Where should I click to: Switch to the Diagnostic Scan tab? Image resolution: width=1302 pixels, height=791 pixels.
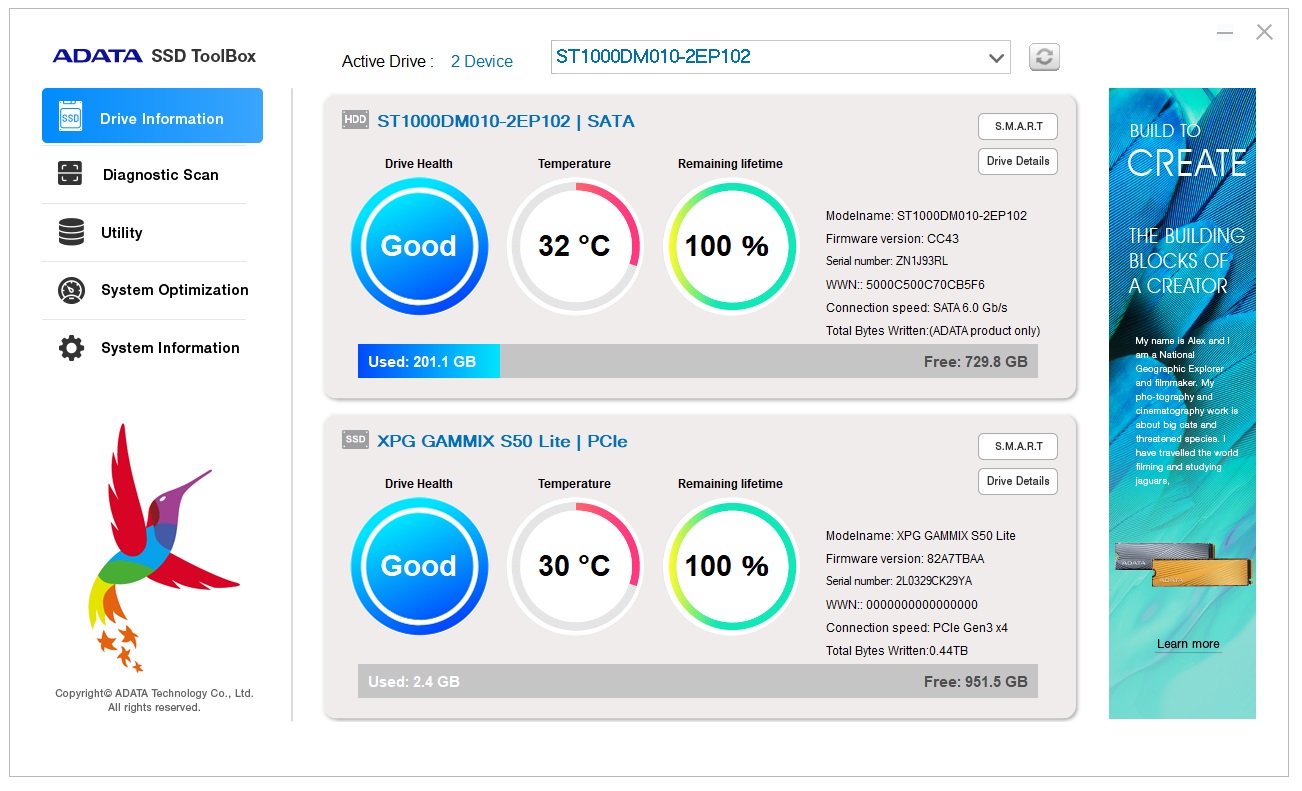click(160, 175)
